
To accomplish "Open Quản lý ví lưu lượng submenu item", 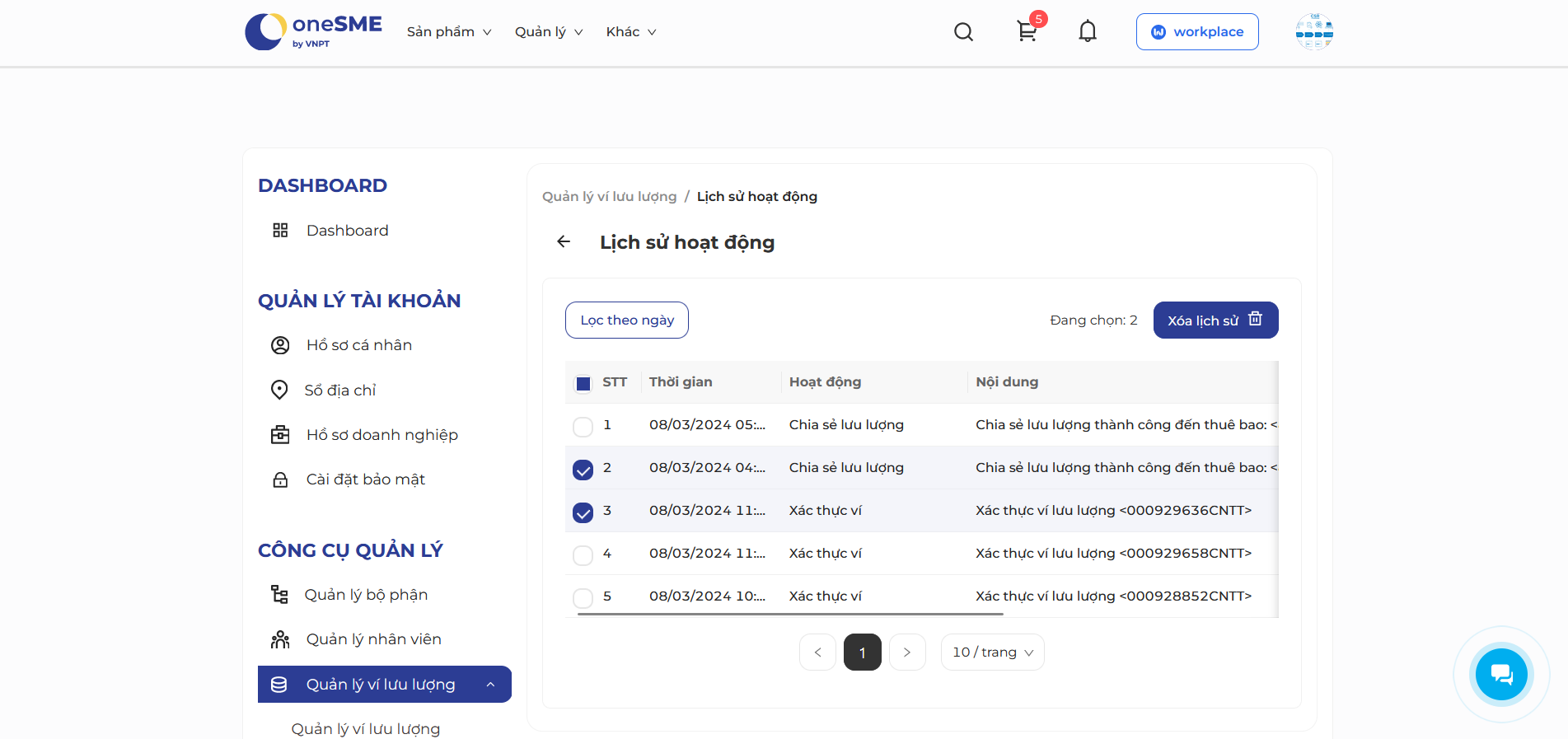I will pyautogui.click(x=365, y=729).
